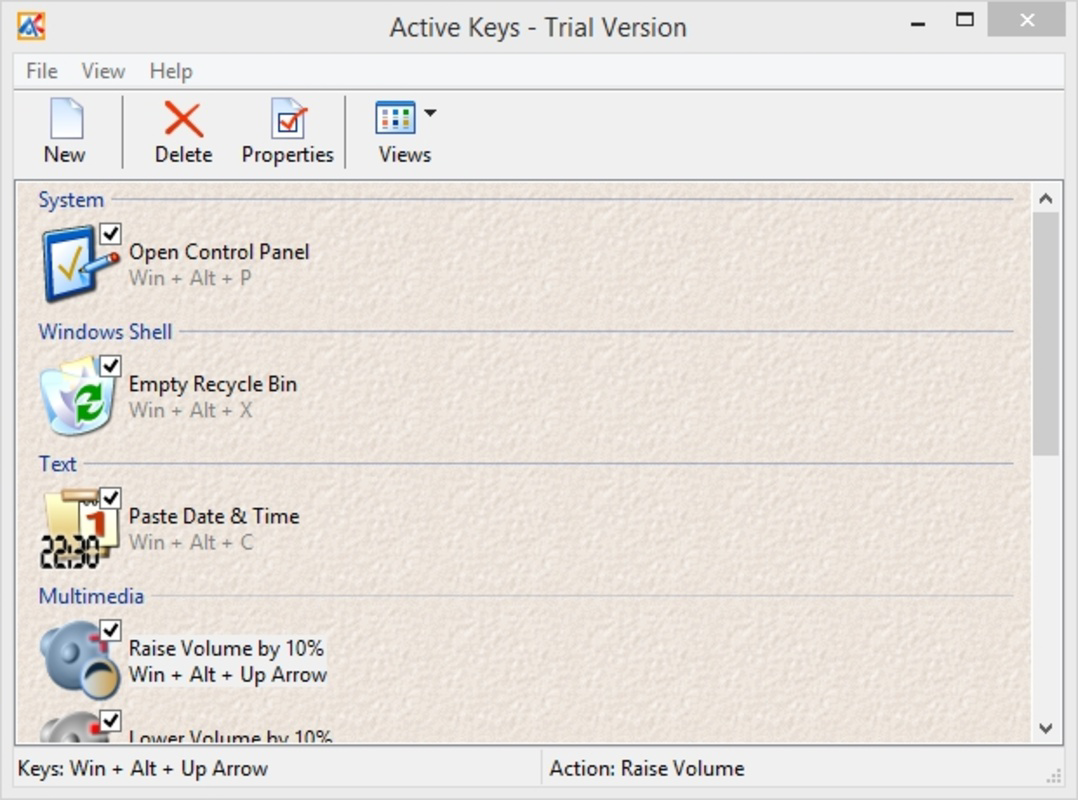
Task: Click the Multimedia group header
Action: point(91,596)
